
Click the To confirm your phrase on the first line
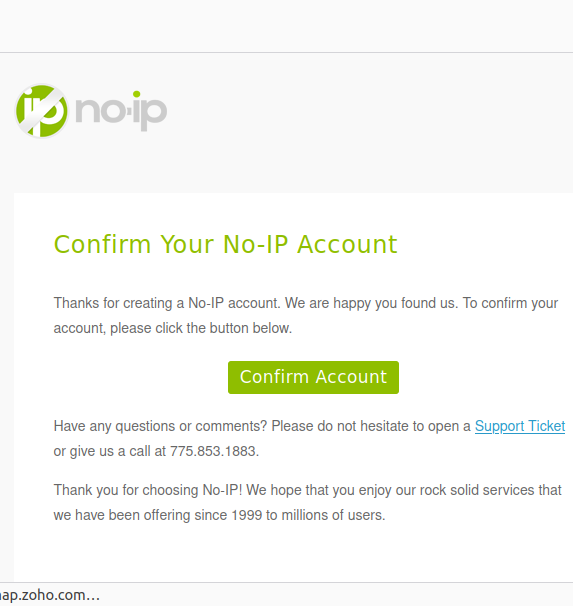pyautogui.click(x=510, y=303)
